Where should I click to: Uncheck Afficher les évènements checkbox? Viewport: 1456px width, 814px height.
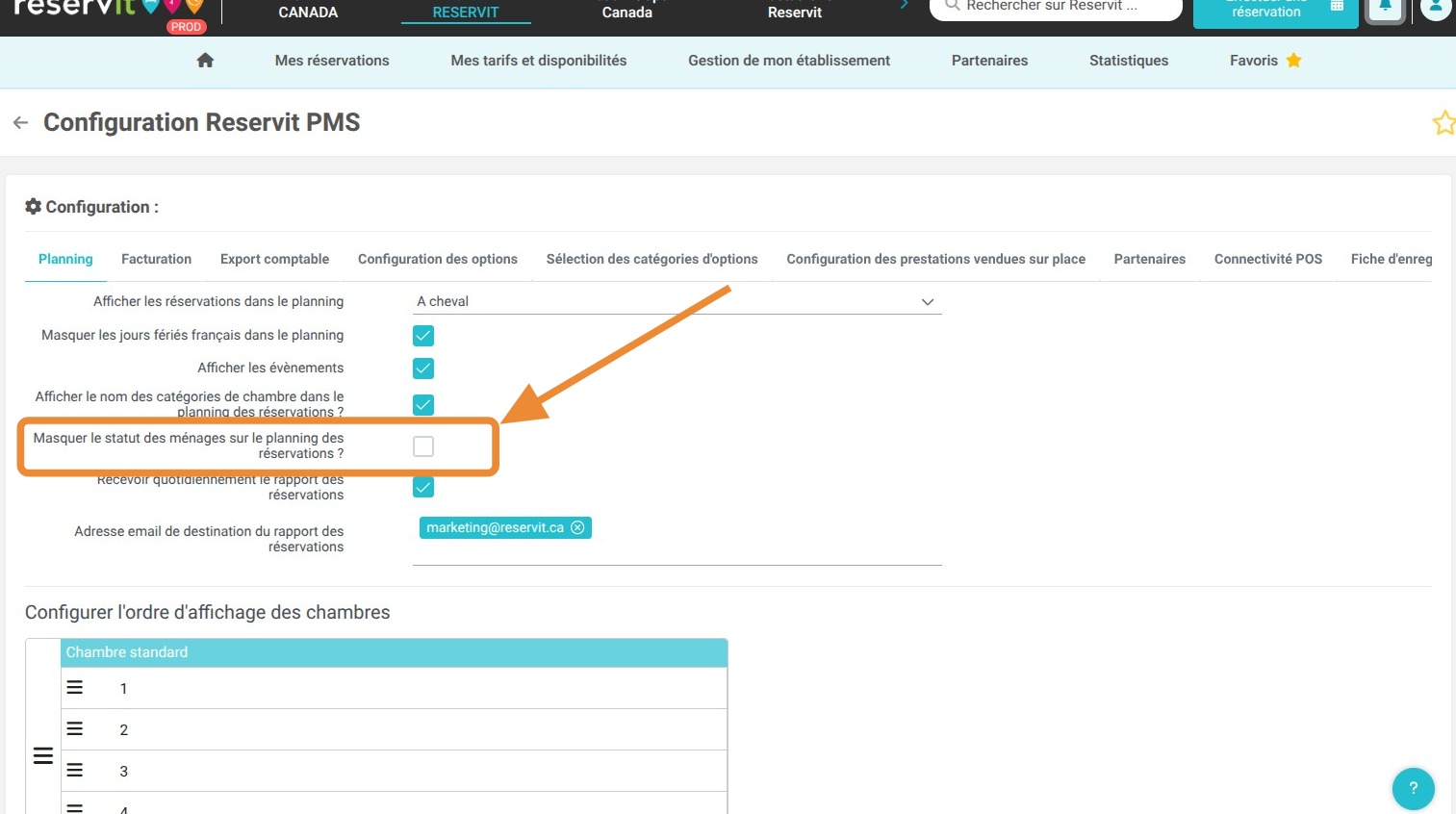[x=423, y=369]
